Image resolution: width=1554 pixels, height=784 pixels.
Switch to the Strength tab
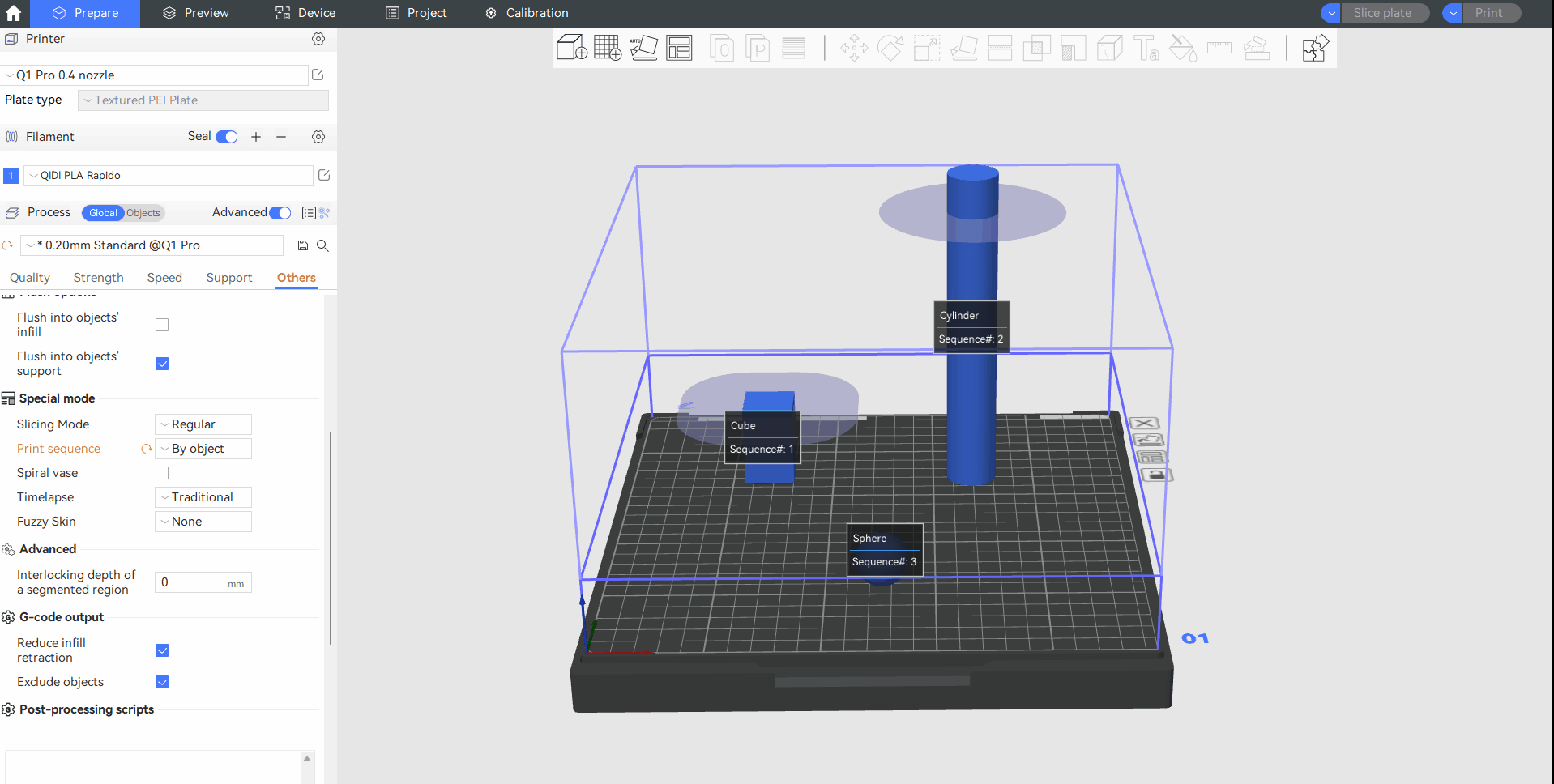coord(98,278)
